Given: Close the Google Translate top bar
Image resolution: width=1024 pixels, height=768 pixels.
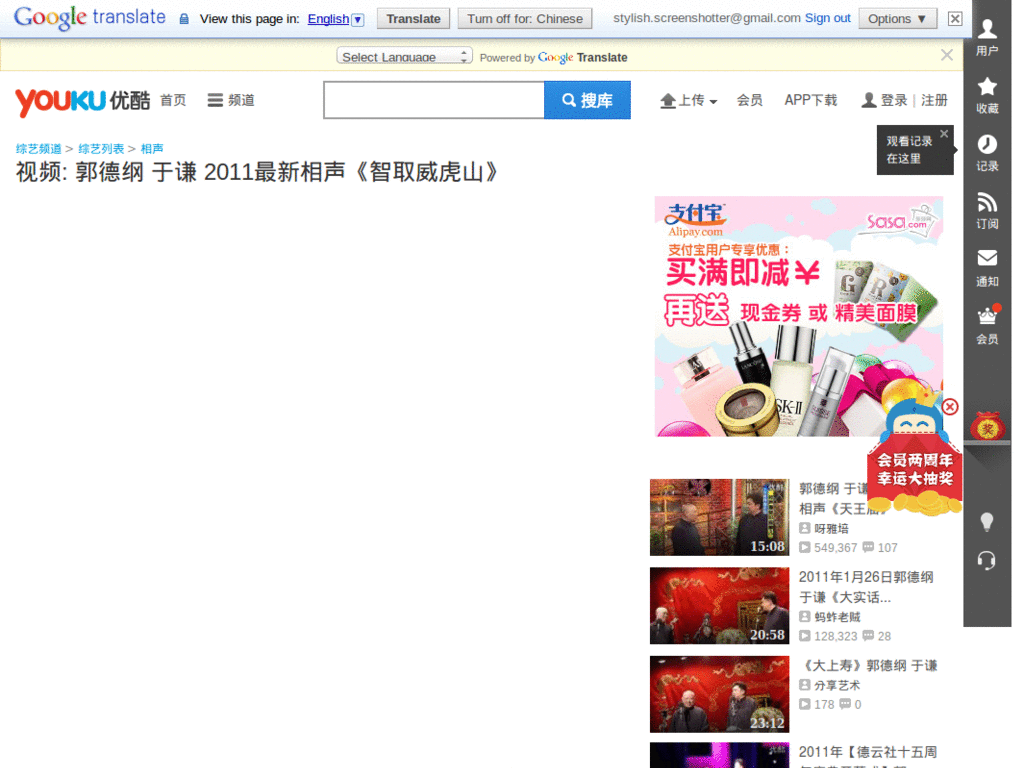Looking at the screenshot, I should pos(955,18).
